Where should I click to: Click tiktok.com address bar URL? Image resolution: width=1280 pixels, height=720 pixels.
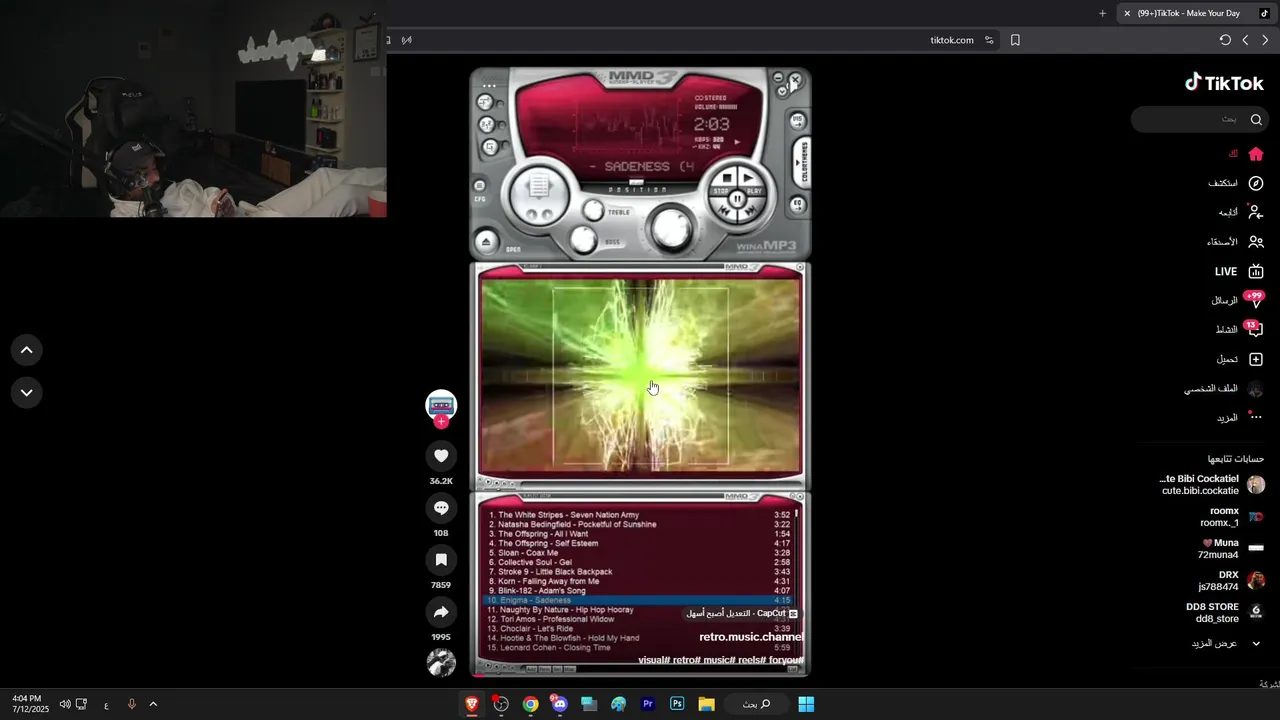[x=951, y=40]
